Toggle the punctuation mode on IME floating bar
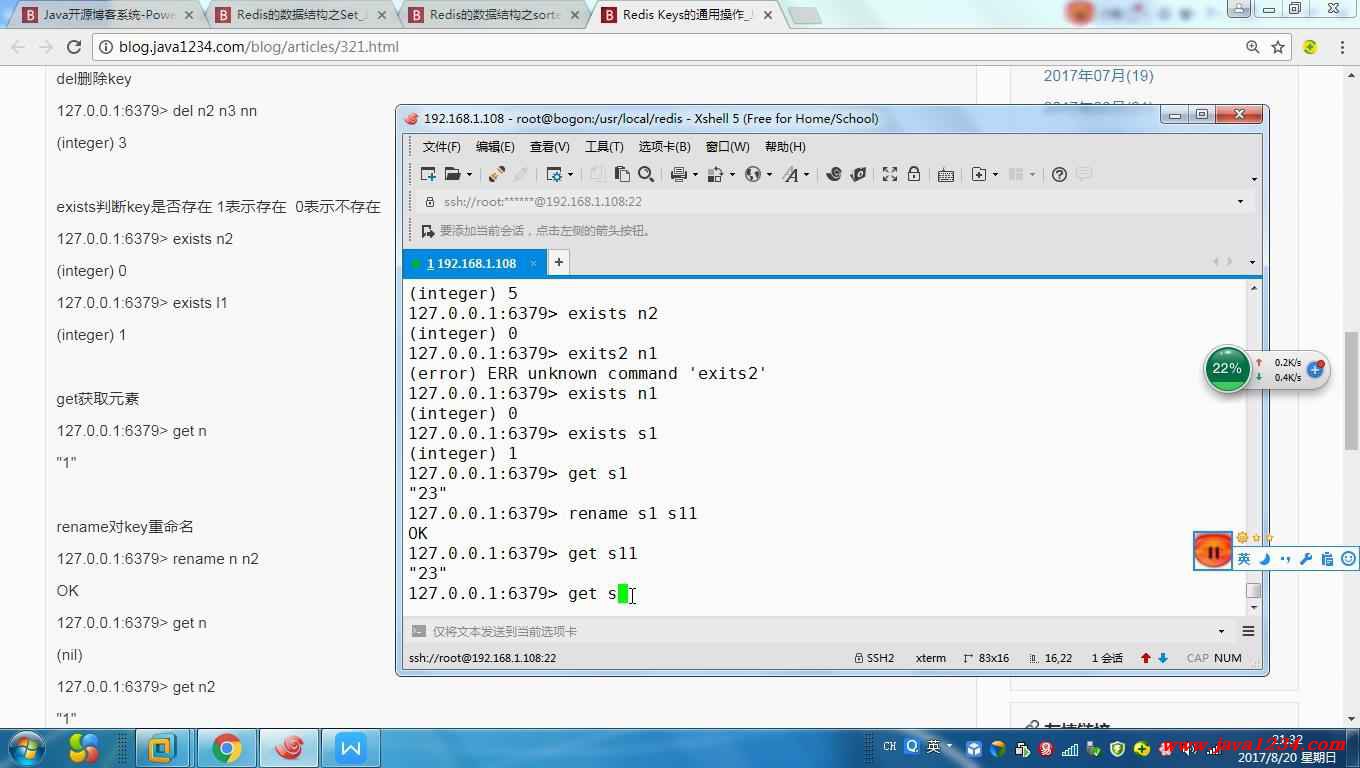Image resolution: width=1360 pixels, height=768 pixels. 1286,559
